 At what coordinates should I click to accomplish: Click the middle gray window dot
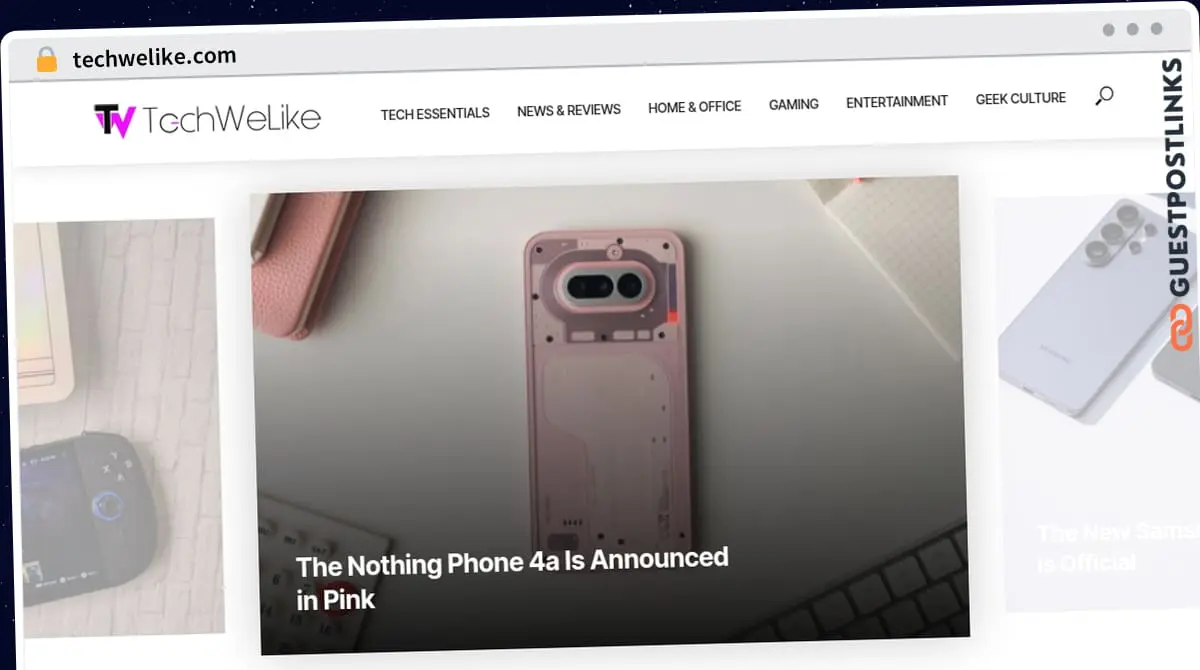(x=1133, y=30)
